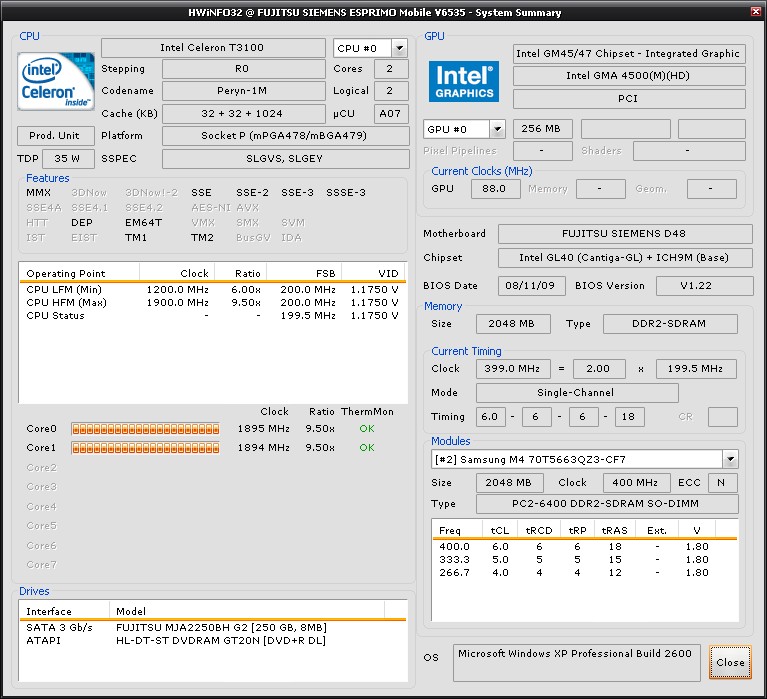Select the 333.3 frequency timing row

point(584,559)
